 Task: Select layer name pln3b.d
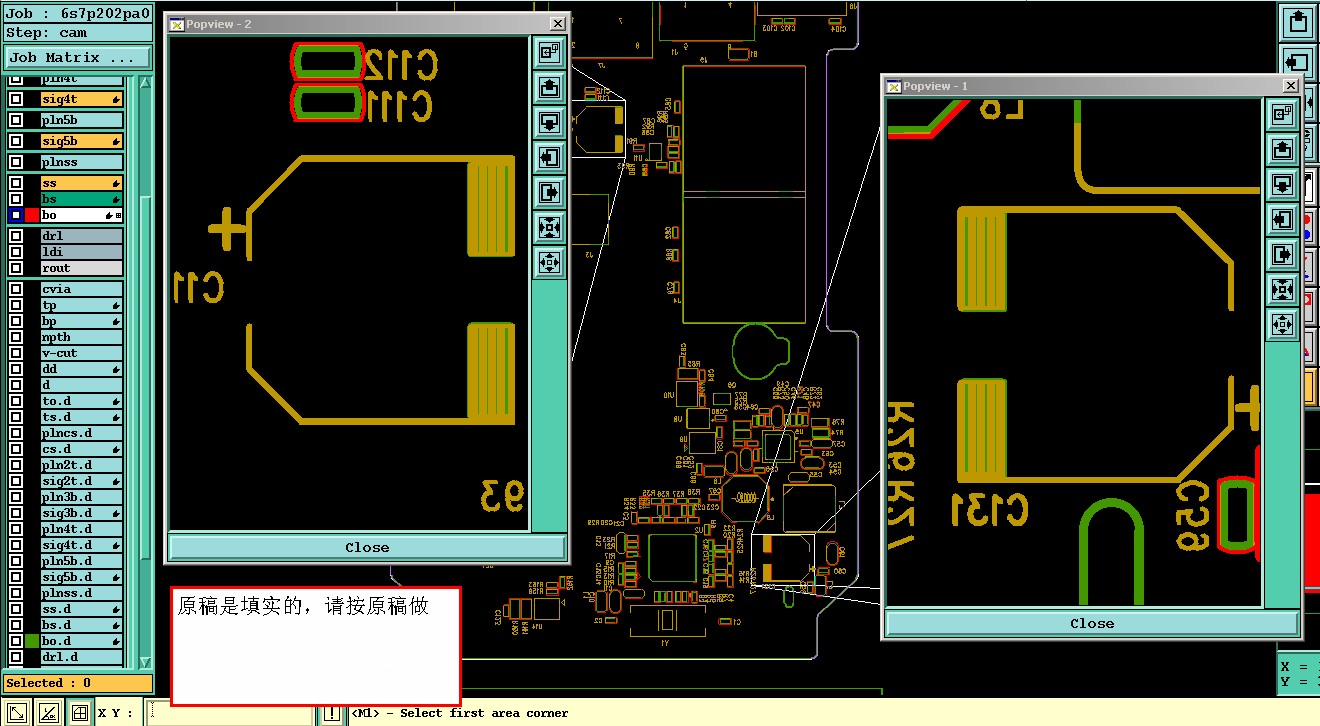click(82, 497)
